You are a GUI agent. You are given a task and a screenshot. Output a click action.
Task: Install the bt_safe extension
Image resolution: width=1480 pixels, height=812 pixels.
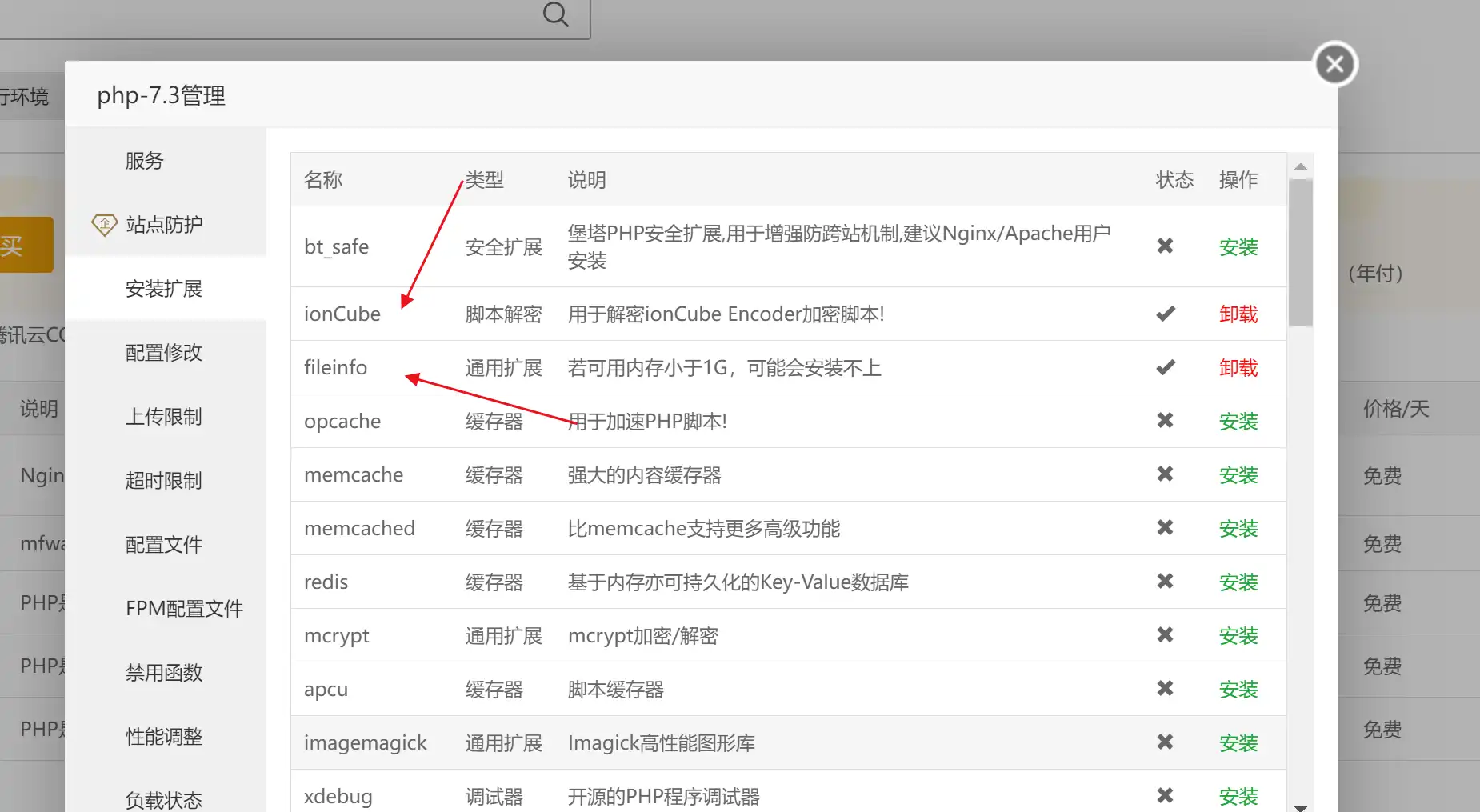pos(1238,247)
